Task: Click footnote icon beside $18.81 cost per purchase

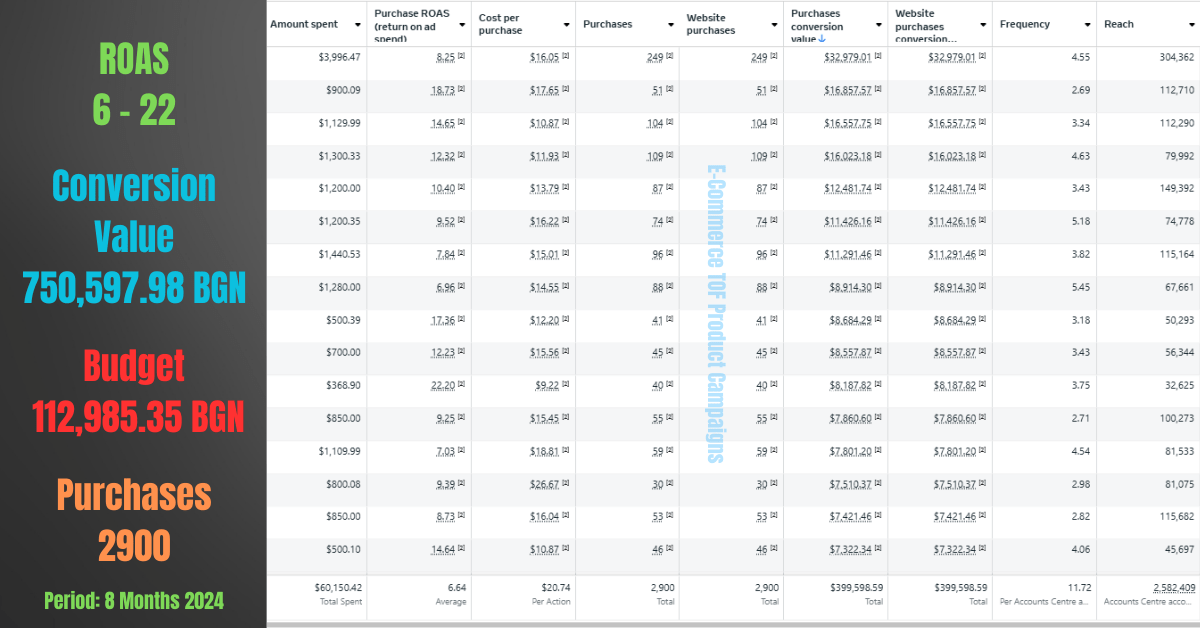Action: [566, 451]
